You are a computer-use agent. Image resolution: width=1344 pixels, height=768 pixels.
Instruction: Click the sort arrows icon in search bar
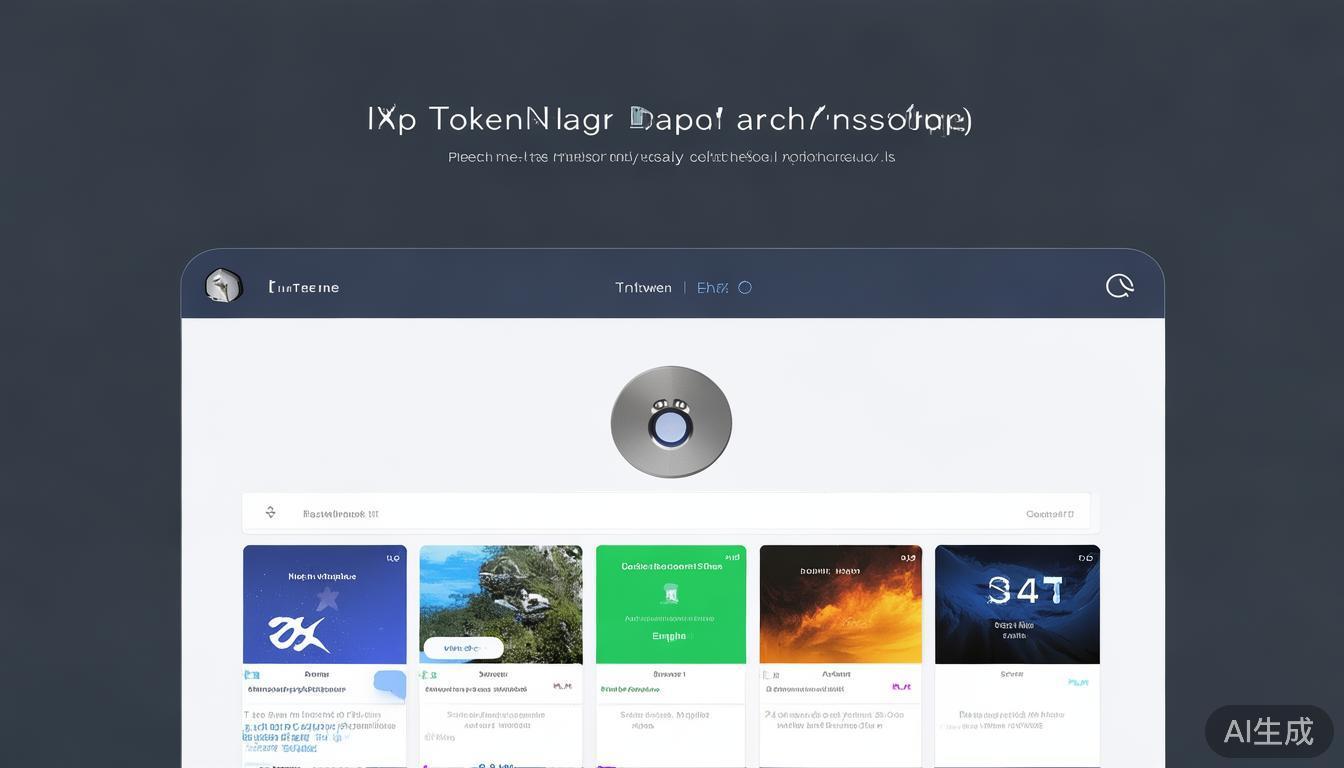pos(270,513)
